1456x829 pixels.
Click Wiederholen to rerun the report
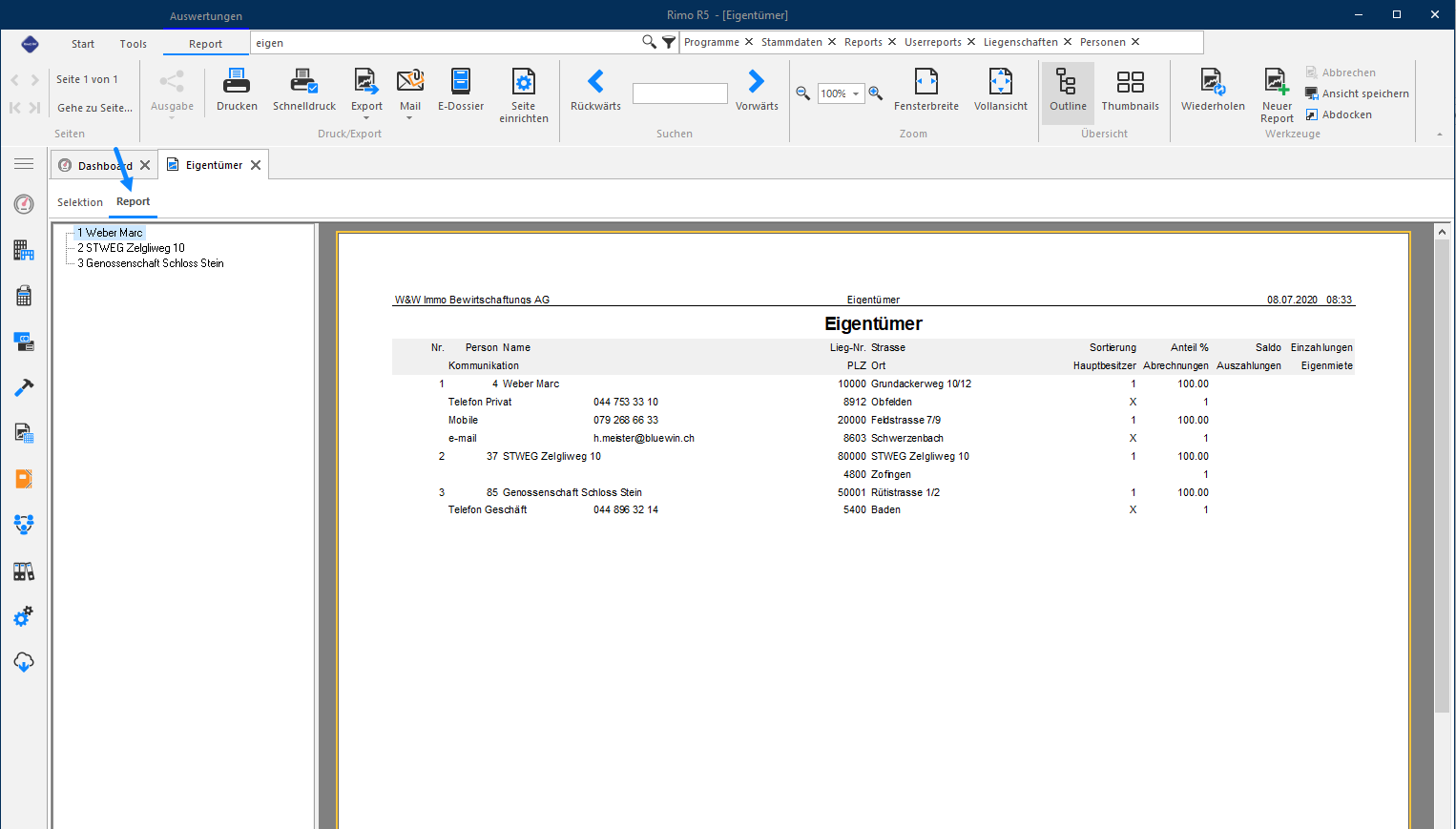click(x=1213, y=90)
